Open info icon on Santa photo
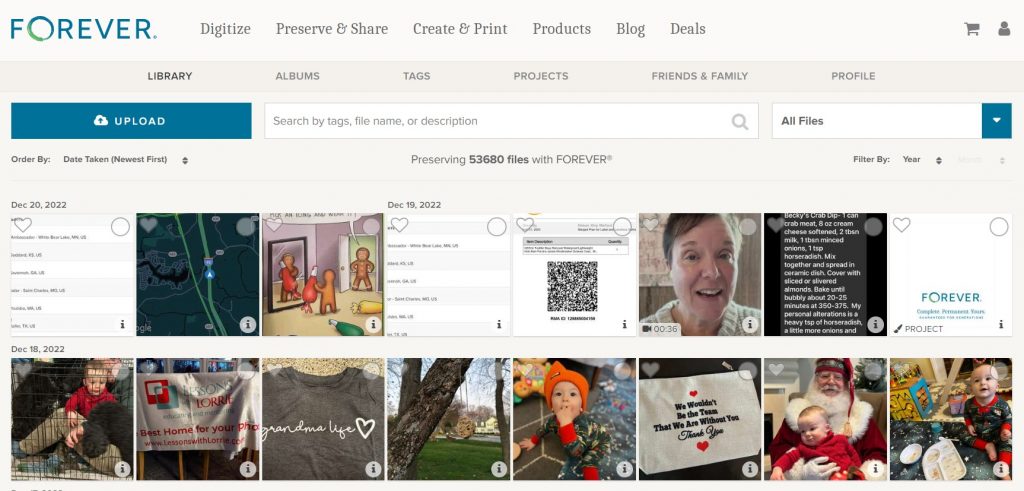The width and height of the screenshot is (1024, 491). (876, 468)
